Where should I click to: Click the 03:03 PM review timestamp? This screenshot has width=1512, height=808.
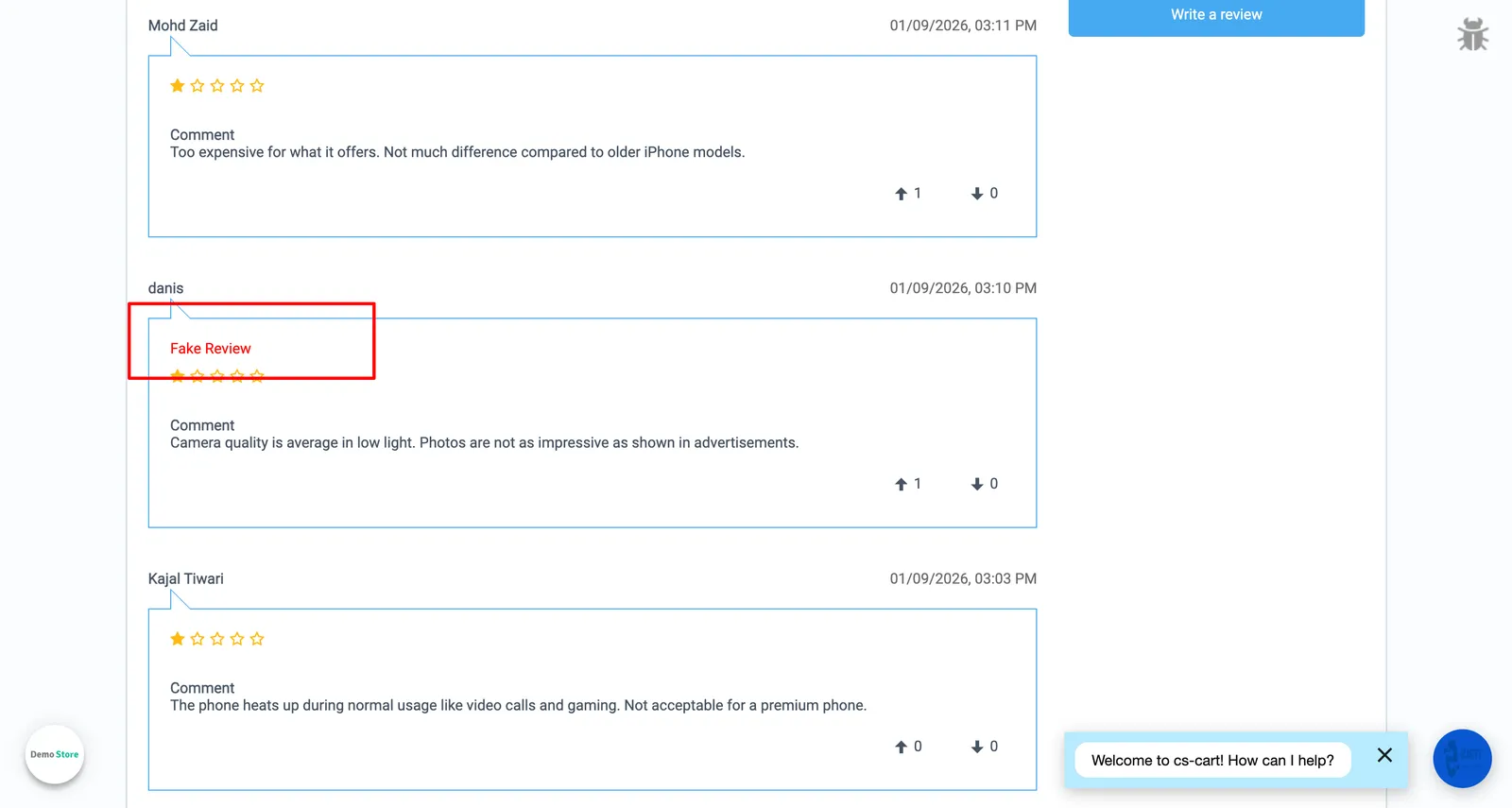(x=963, y=578)
